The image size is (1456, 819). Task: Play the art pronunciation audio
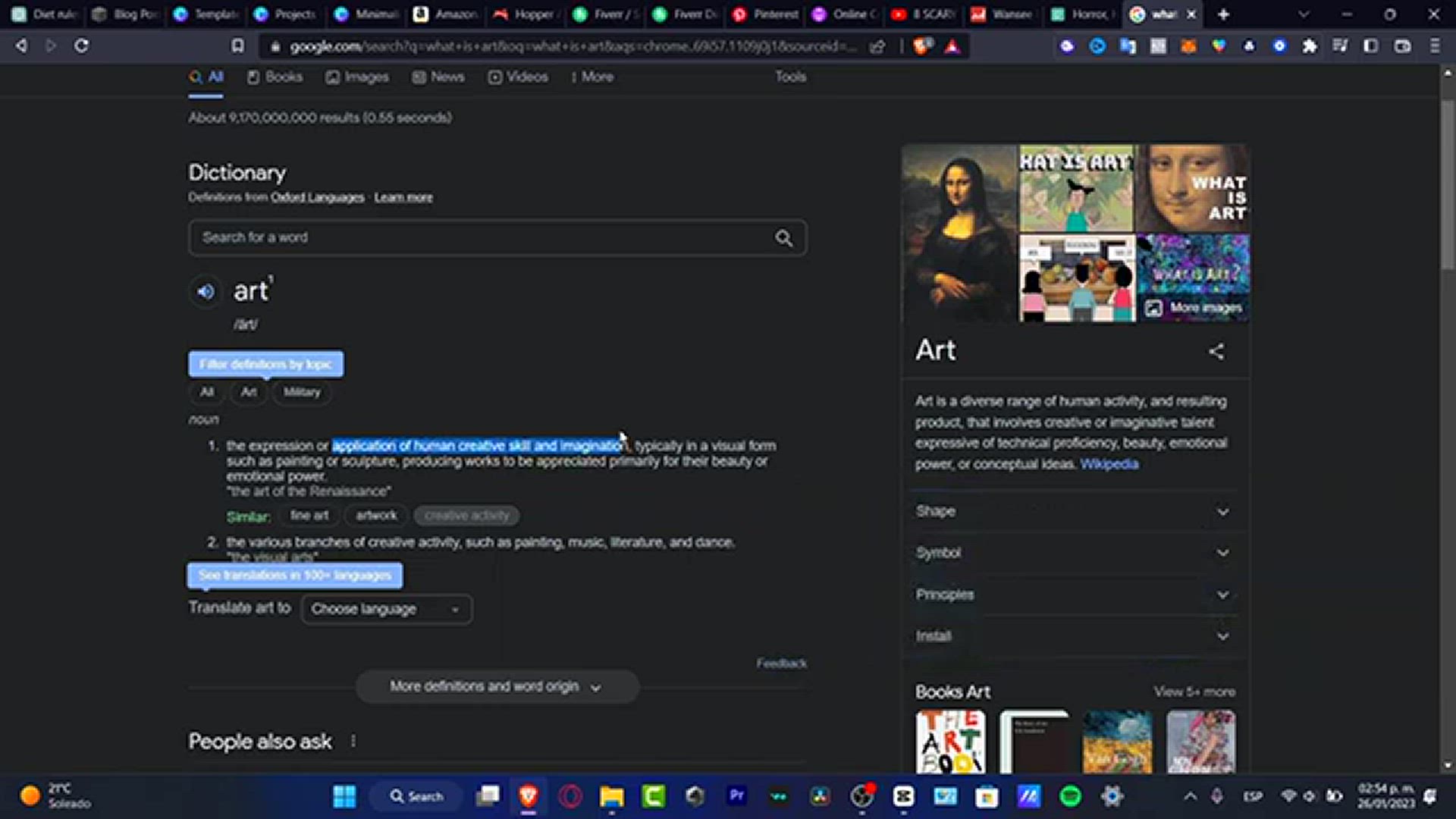(x=206, y=291)
